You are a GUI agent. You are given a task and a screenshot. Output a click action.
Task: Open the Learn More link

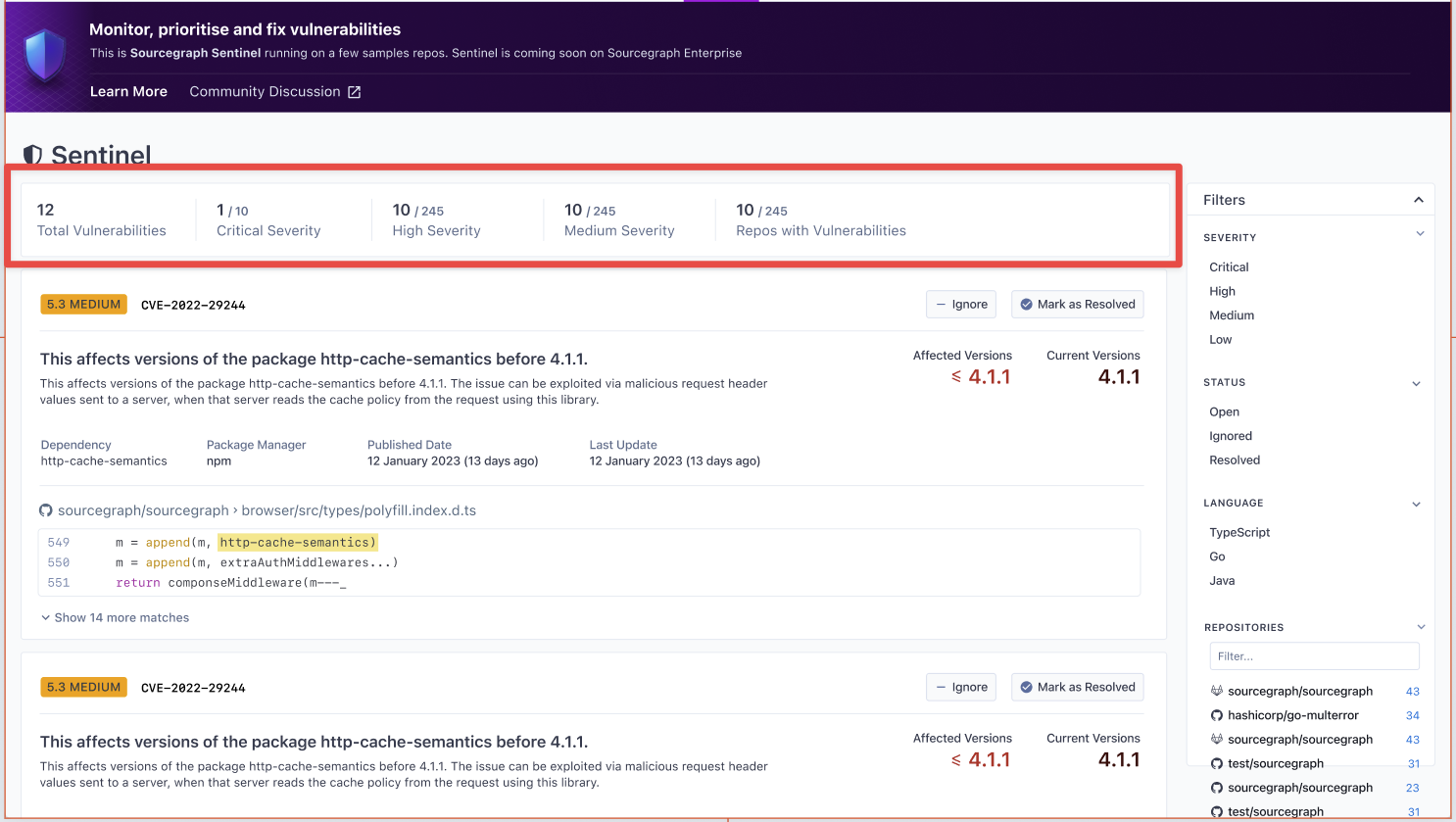pyautogui.click(x=128, y=91)
